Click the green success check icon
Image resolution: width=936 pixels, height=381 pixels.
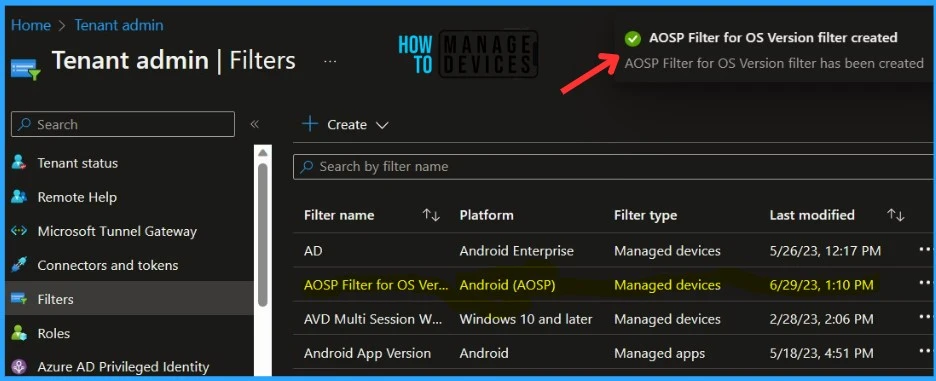click(x=633, y=38)
